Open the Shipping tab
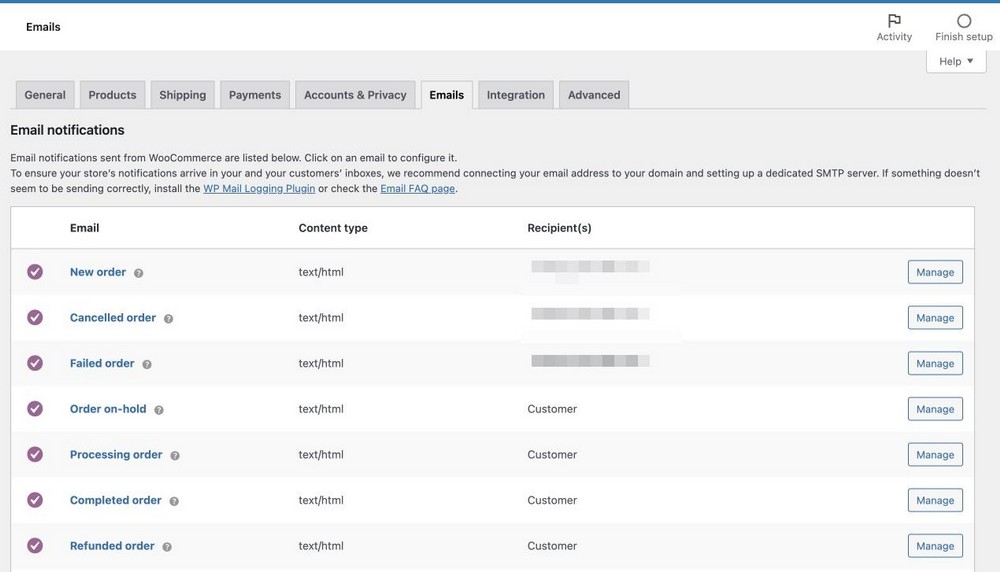The height and width of the screenshot is (572, 1000). [182, 95]
